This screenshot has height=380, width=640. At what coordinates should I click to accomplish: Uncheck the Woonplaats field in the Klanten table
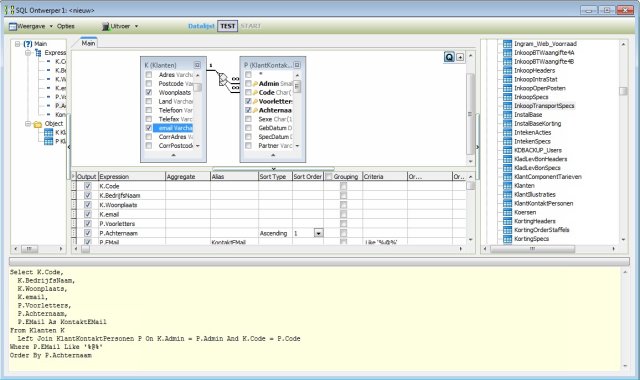pyautogui.click(x=149, y=93)
